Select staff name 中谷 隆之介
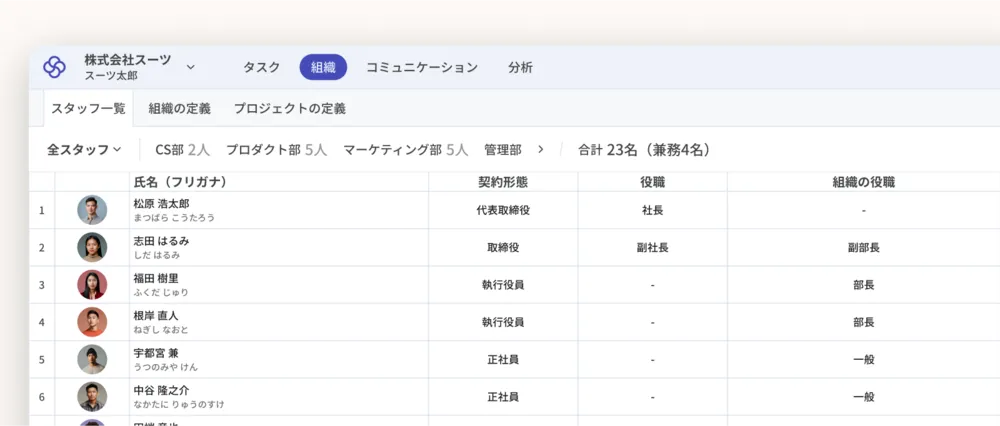The width and height of the screenshot is (1000, 426). [x=161, y=390]
